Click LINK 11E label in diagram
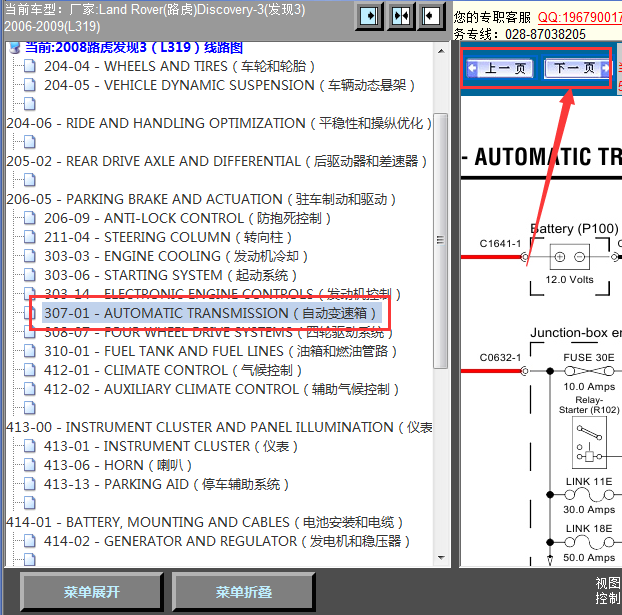 pyautogui.click(x=589, y=481)
